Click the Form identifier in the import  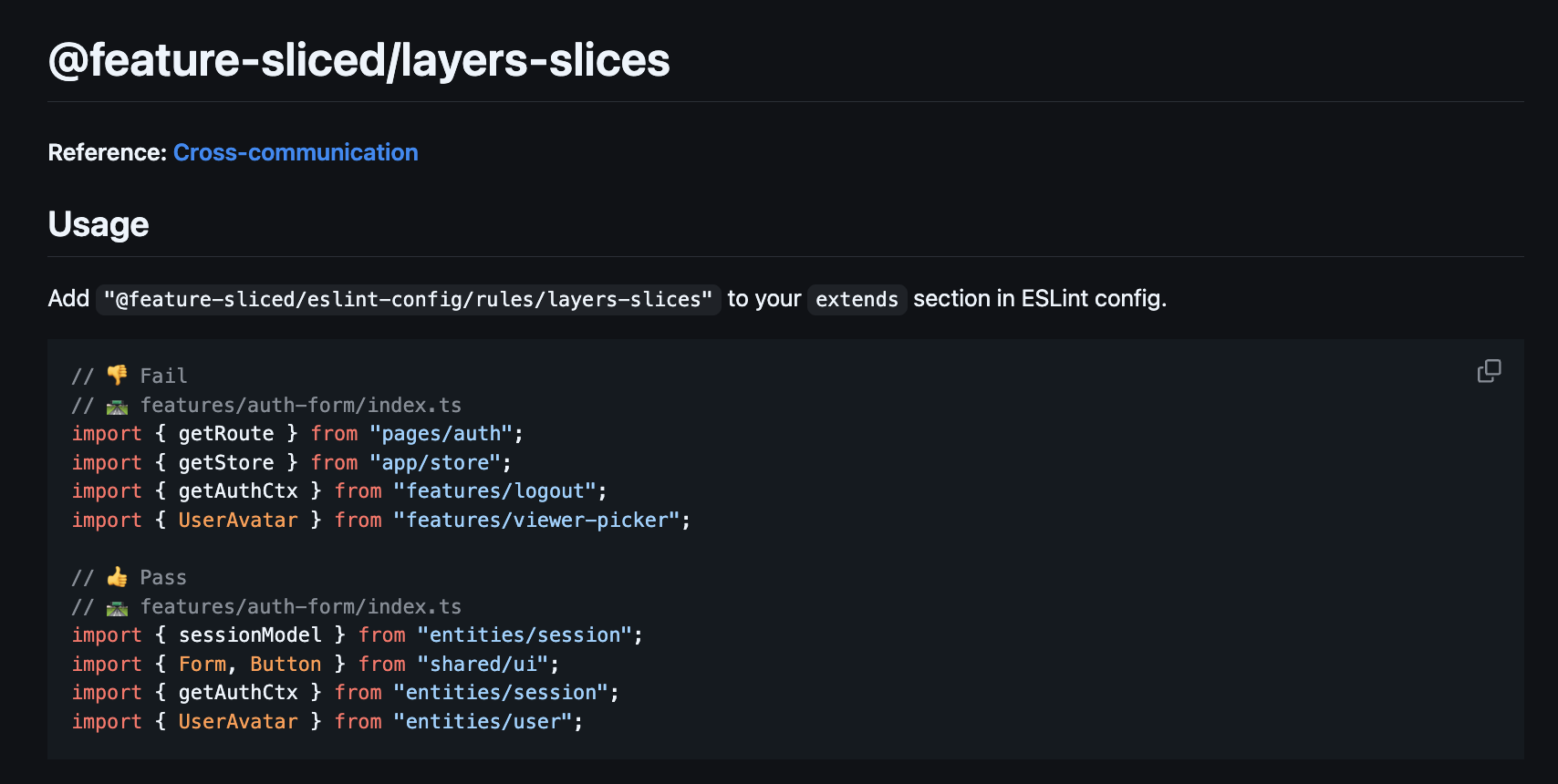[x=202, y=665]
